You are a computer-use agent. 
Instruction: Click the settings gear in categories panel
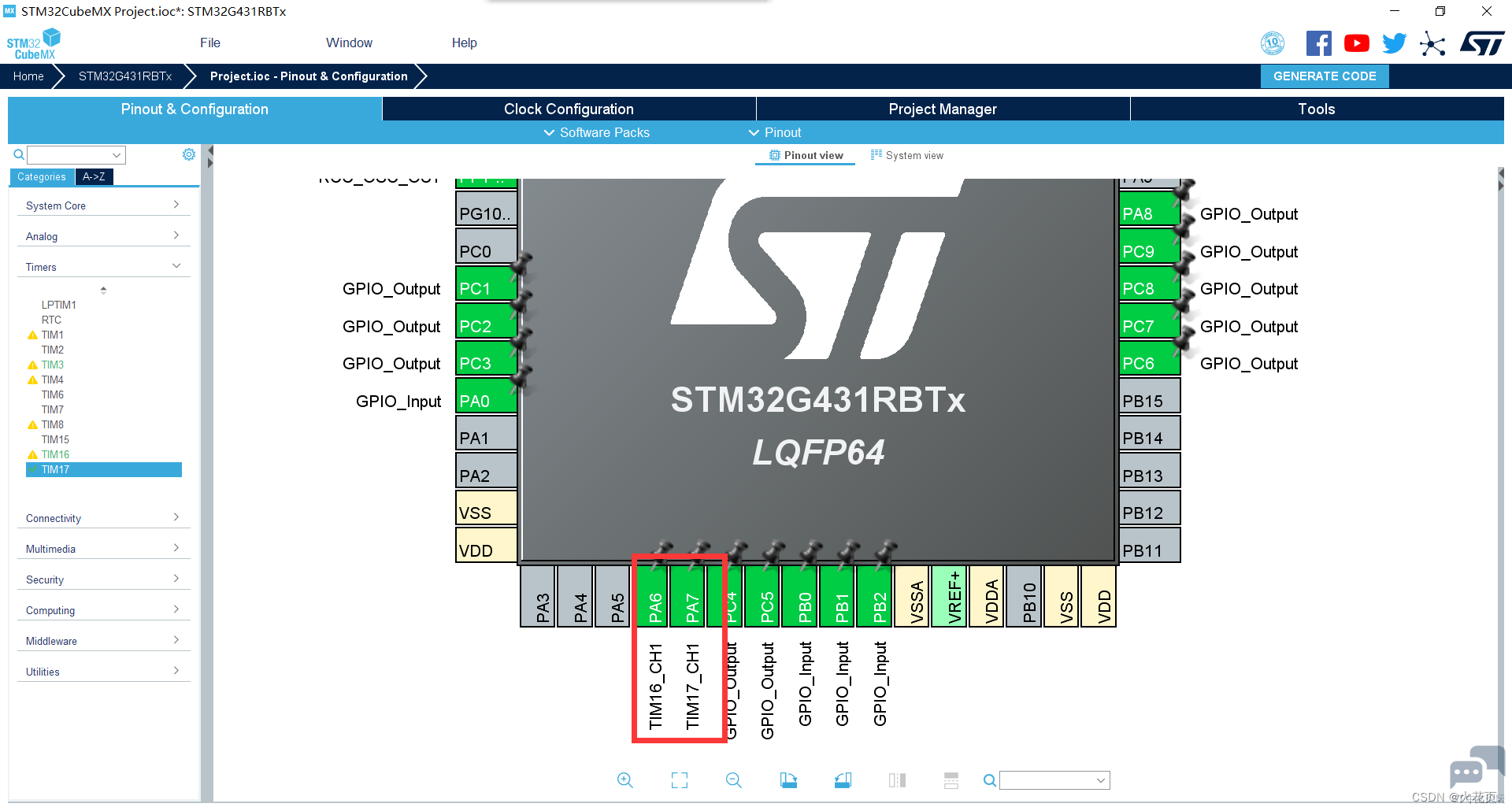tap(189, 154)
